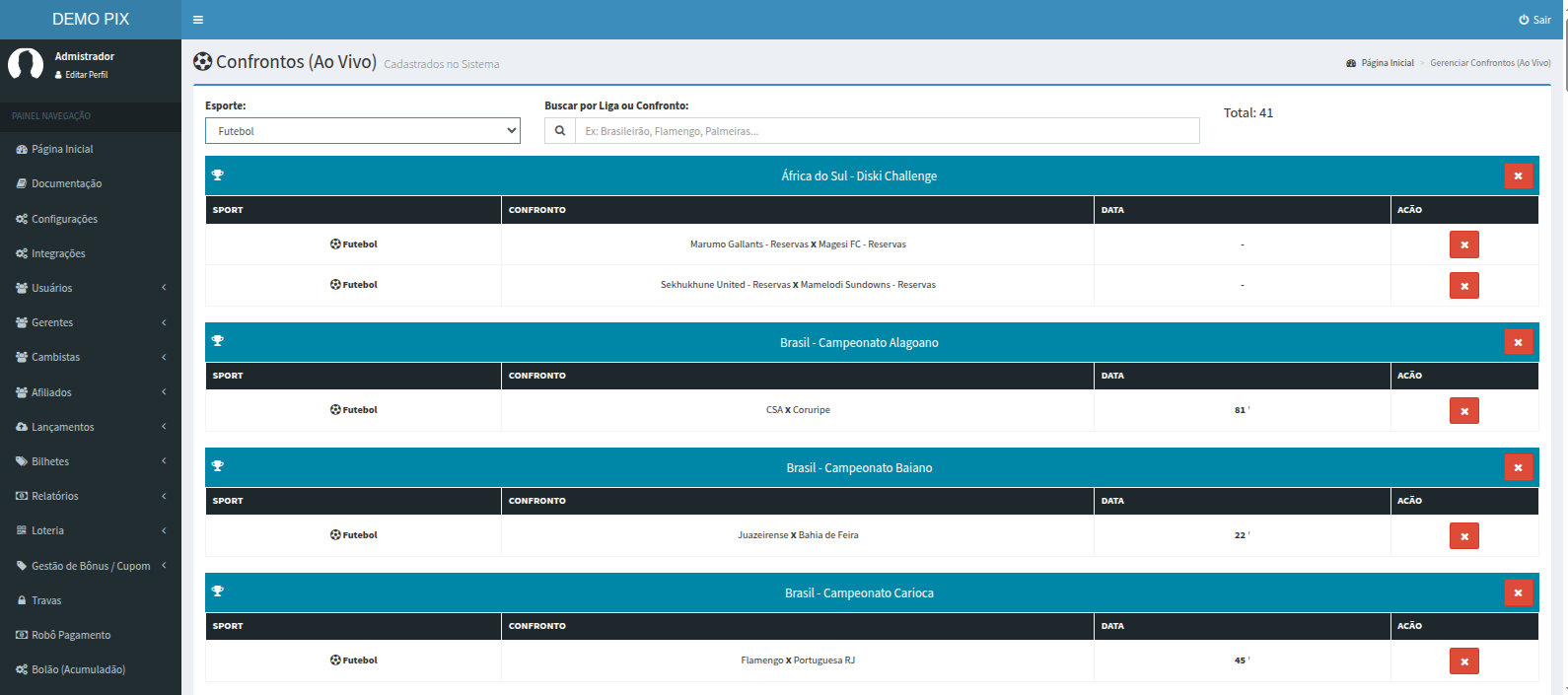Expand the Usuários sidebar submenu
This screenshot has width=1568, height=695.
(x=90, y=288)
